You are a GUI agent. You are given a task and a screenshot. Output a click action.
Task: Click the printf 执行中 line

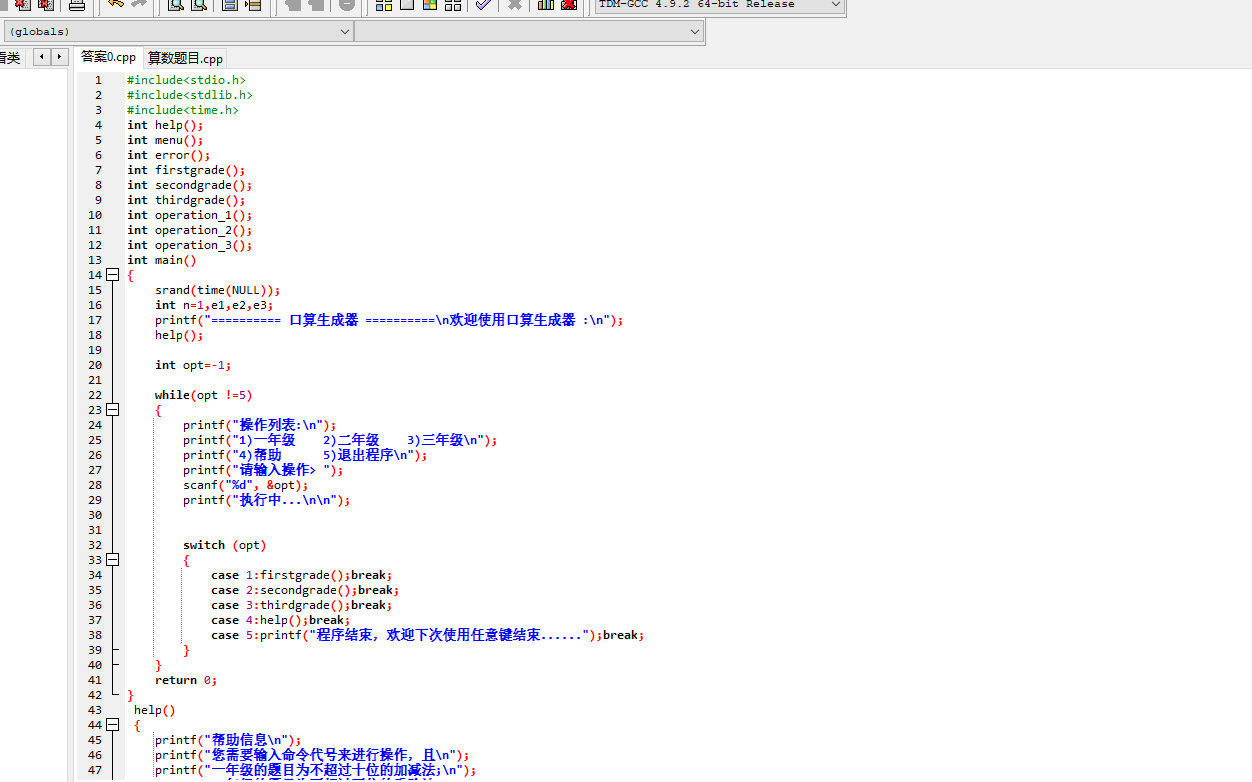[267, 500]
